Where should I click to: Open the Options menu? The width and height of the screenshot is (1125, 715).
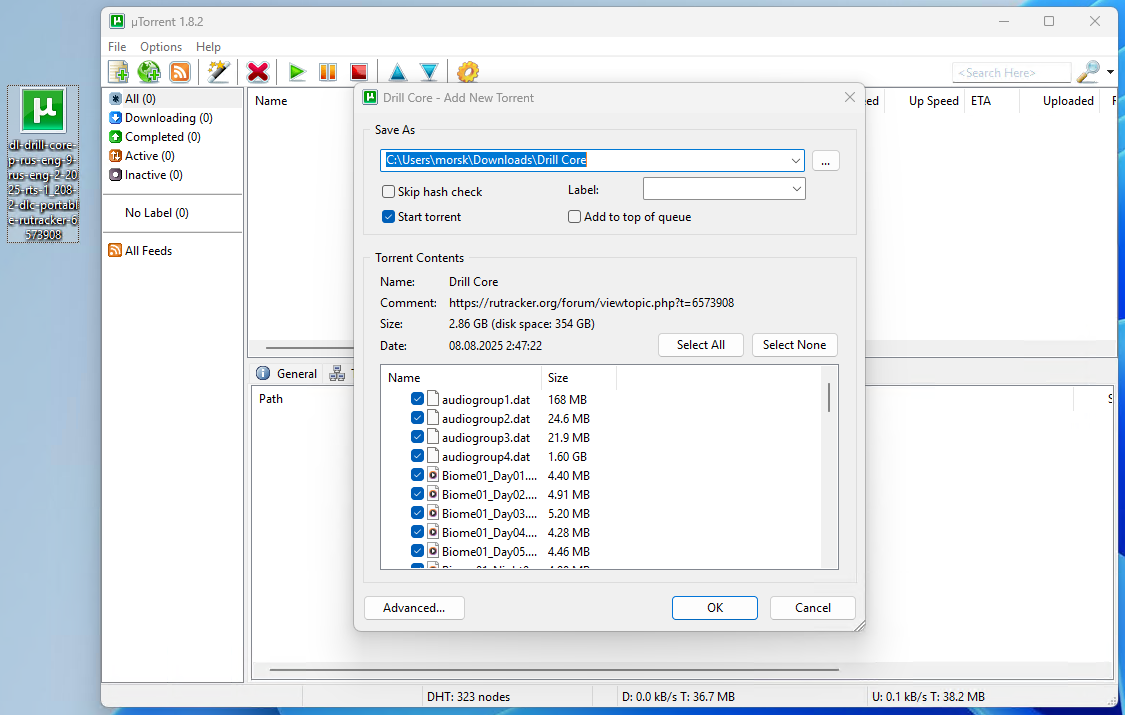coord(161,47)
